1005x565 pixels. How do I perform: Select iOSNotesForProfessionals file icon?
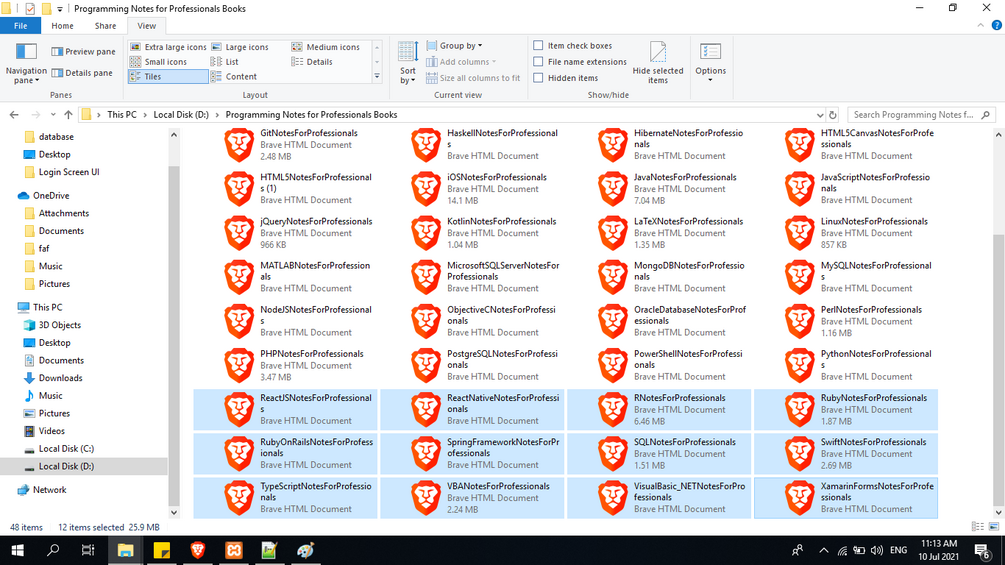coord(426,189)
